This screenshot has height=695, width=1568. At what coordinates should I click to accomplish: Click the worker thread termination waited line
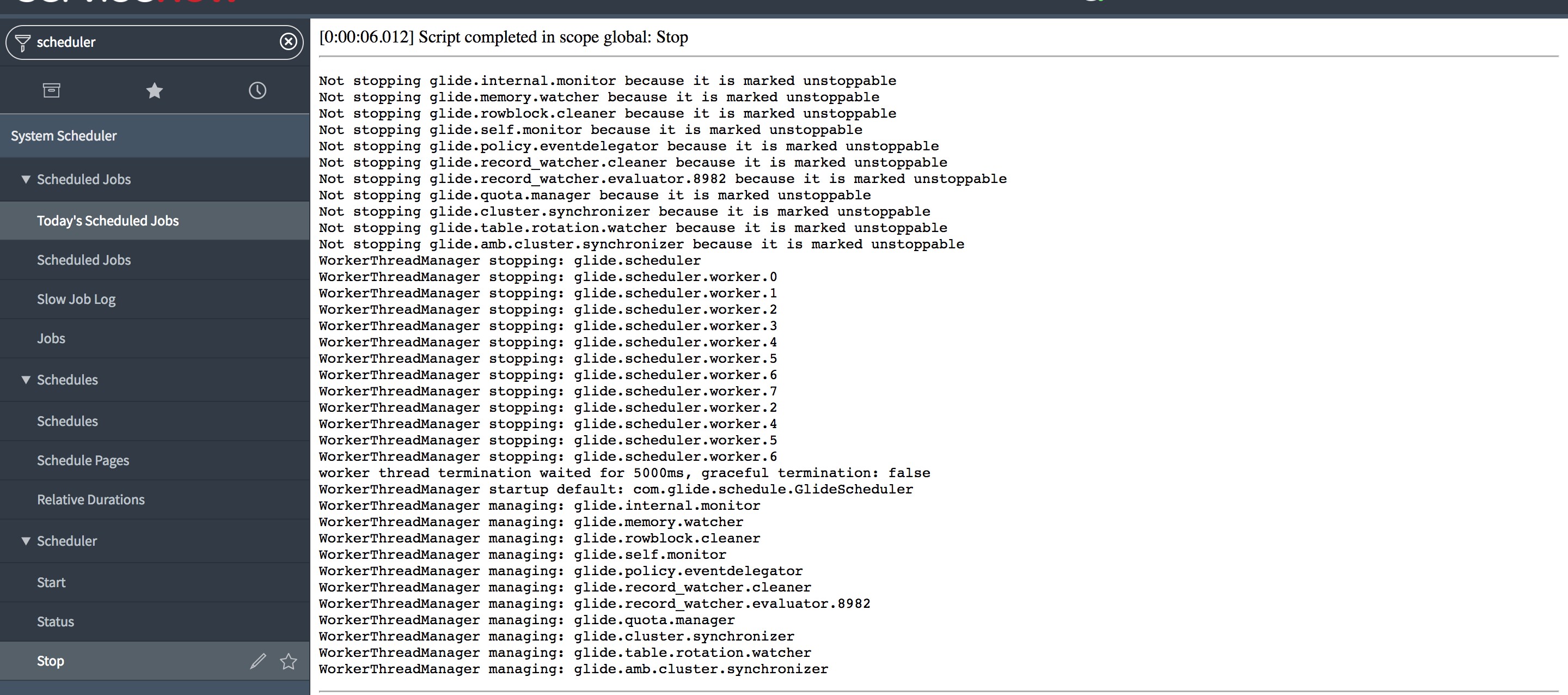pyautogui.click(x=624, y=473)
